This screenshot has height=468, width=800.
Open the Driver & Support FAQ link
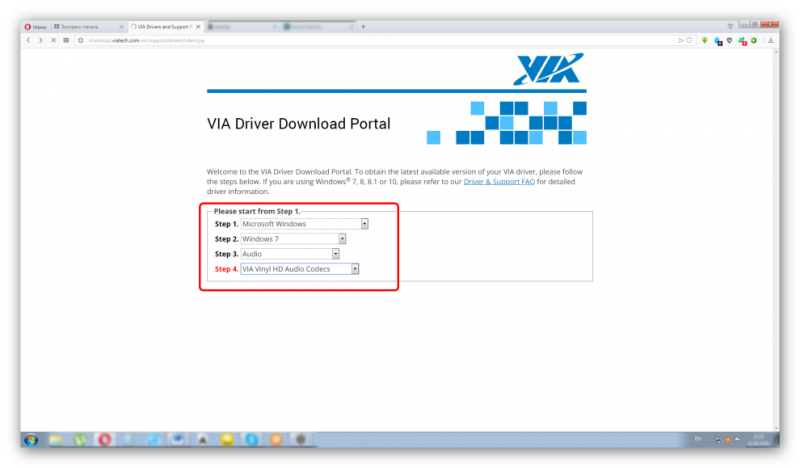(x=499, y=182)
